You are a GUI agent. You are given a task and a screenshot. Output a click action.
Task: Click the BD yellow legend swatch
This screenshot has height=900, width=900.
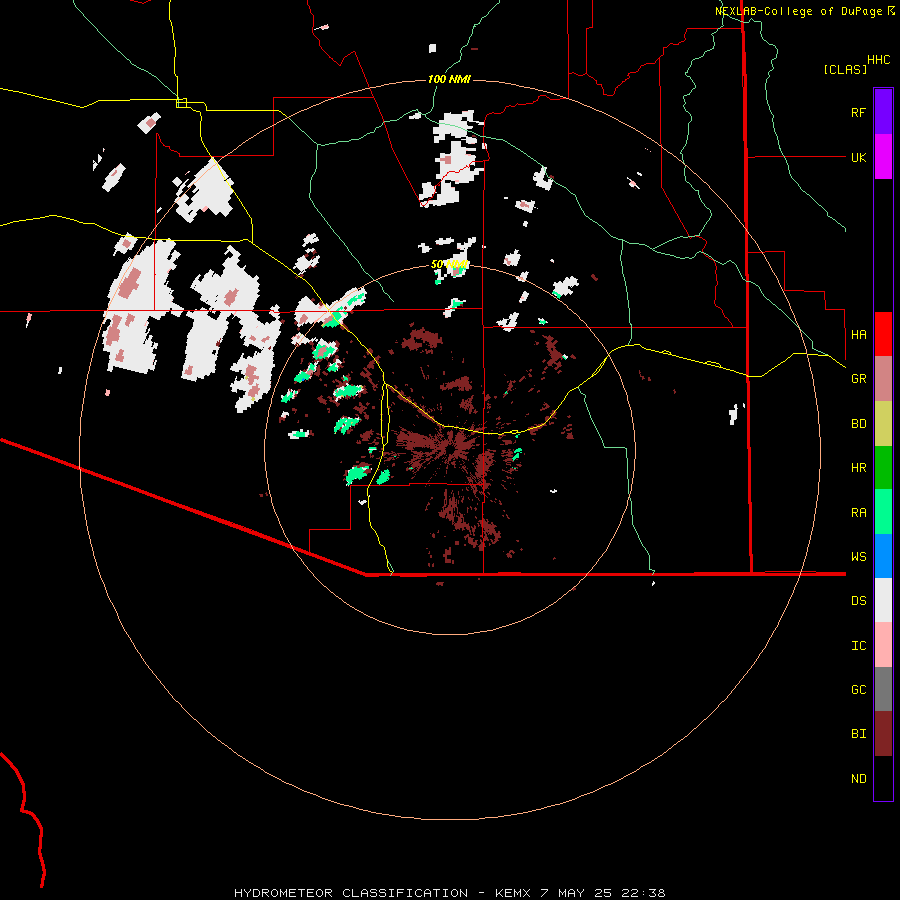[x=883, y=424]
